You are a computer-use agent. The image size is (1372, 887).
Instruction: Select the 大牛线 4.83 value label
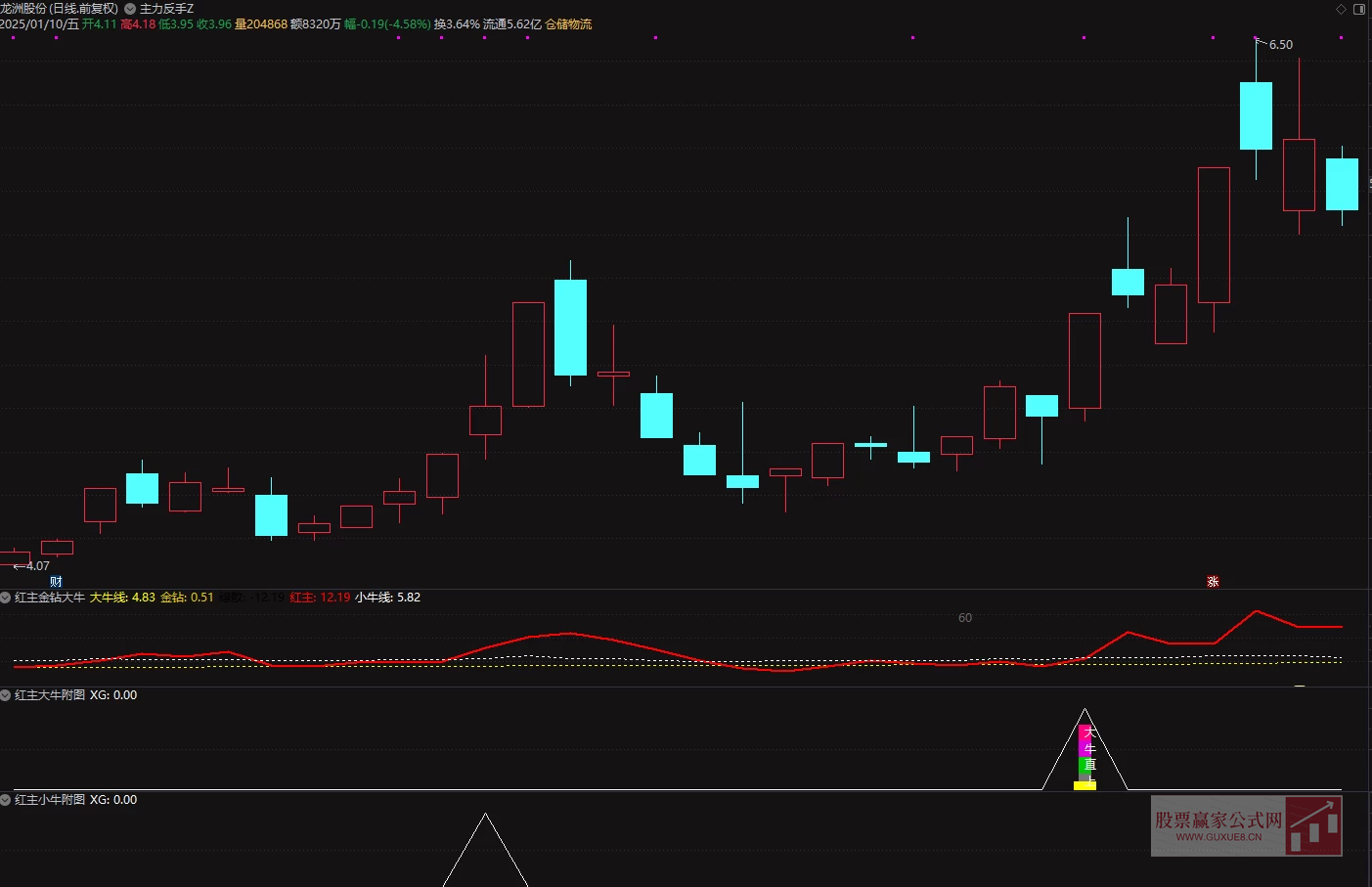pos(122,598)
